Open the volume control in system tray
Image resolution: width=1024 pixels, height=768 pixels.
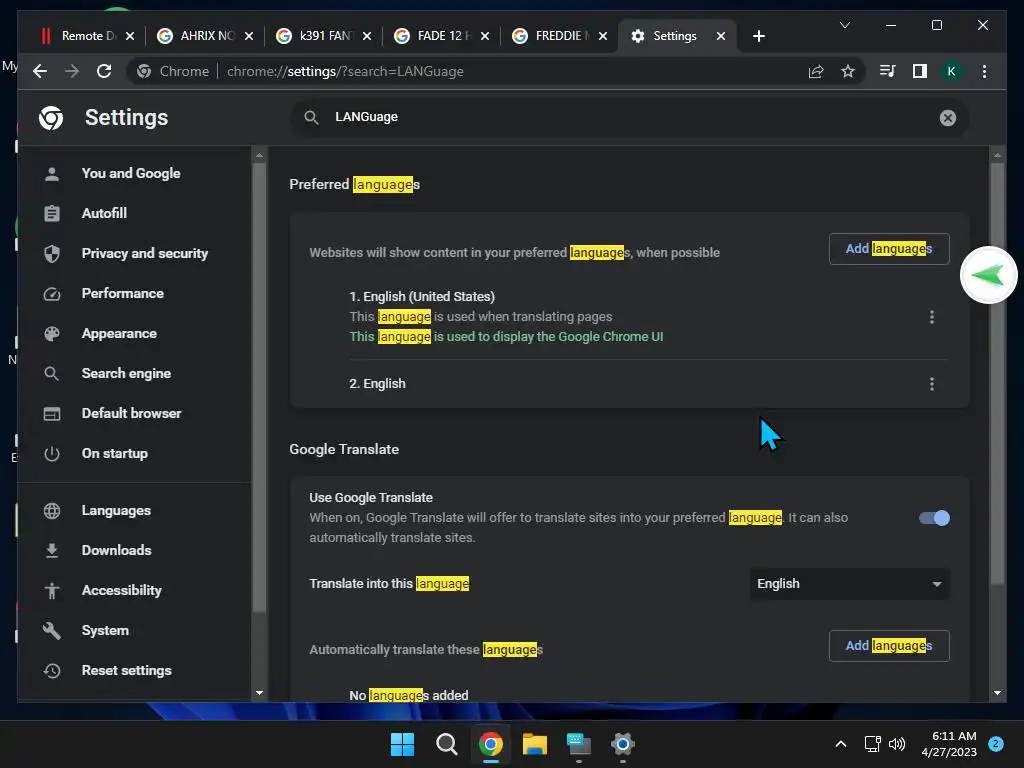coord(897,744)
